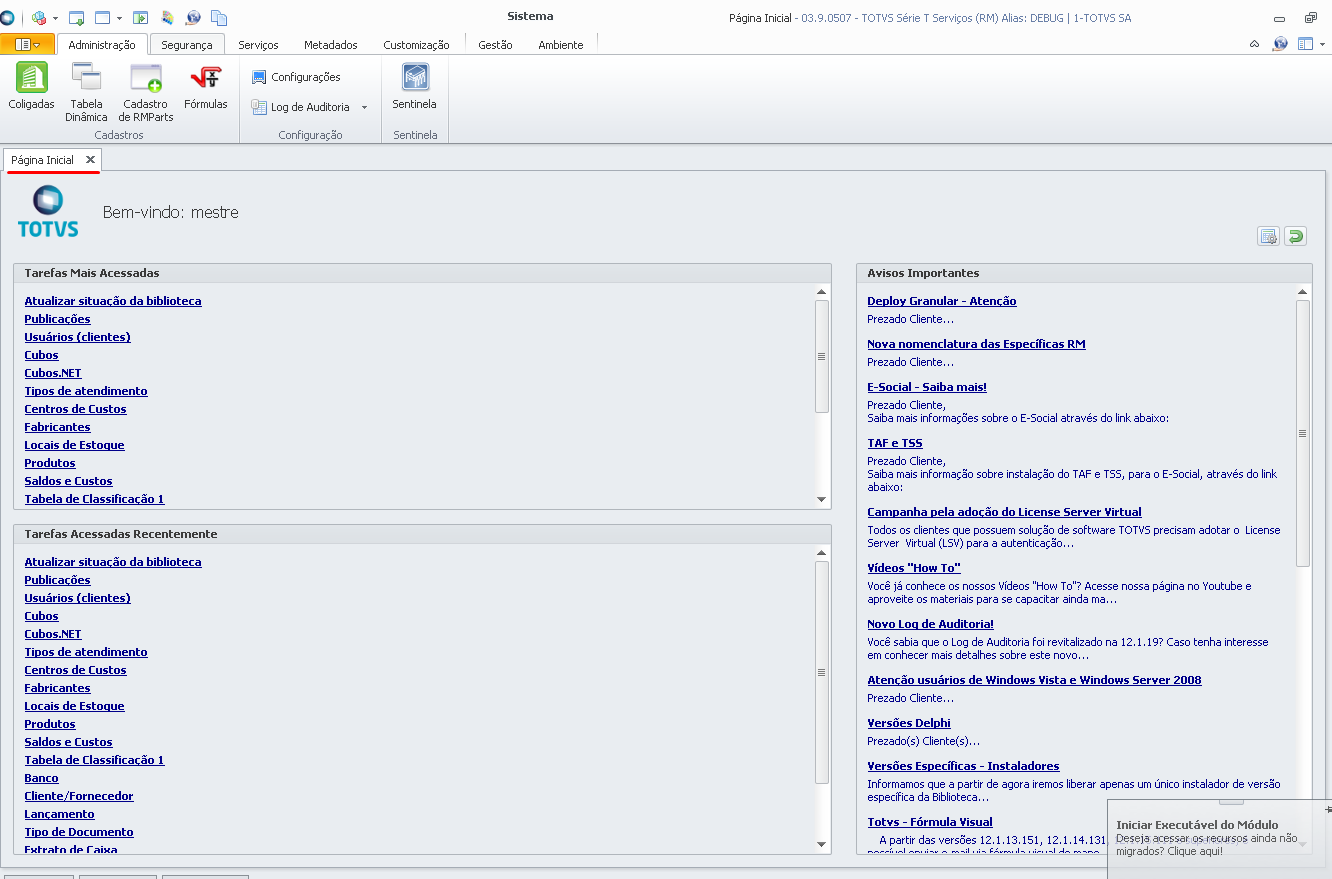The width and height of the screenshot is (1332, 879).
Task: Open dropdown arrow beside the cubes icon
Action: point(55,18)
